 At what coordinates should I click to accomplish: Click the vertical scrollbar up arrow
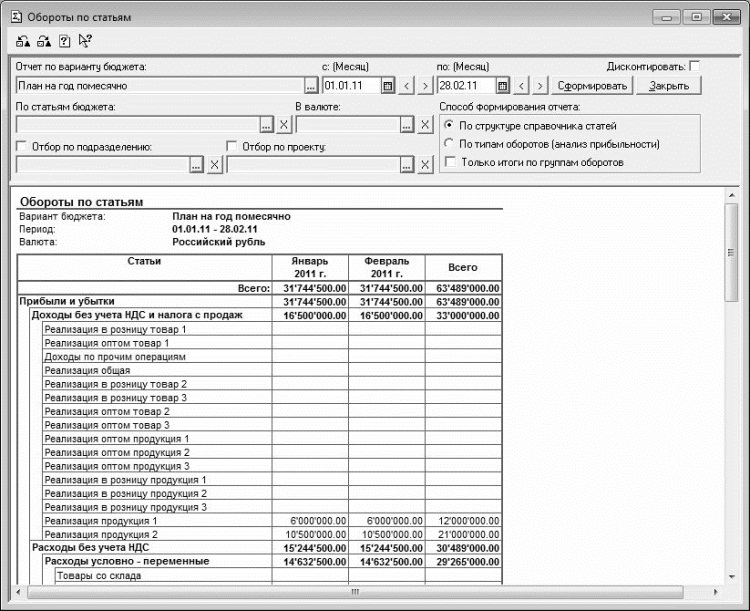[731, 195]
